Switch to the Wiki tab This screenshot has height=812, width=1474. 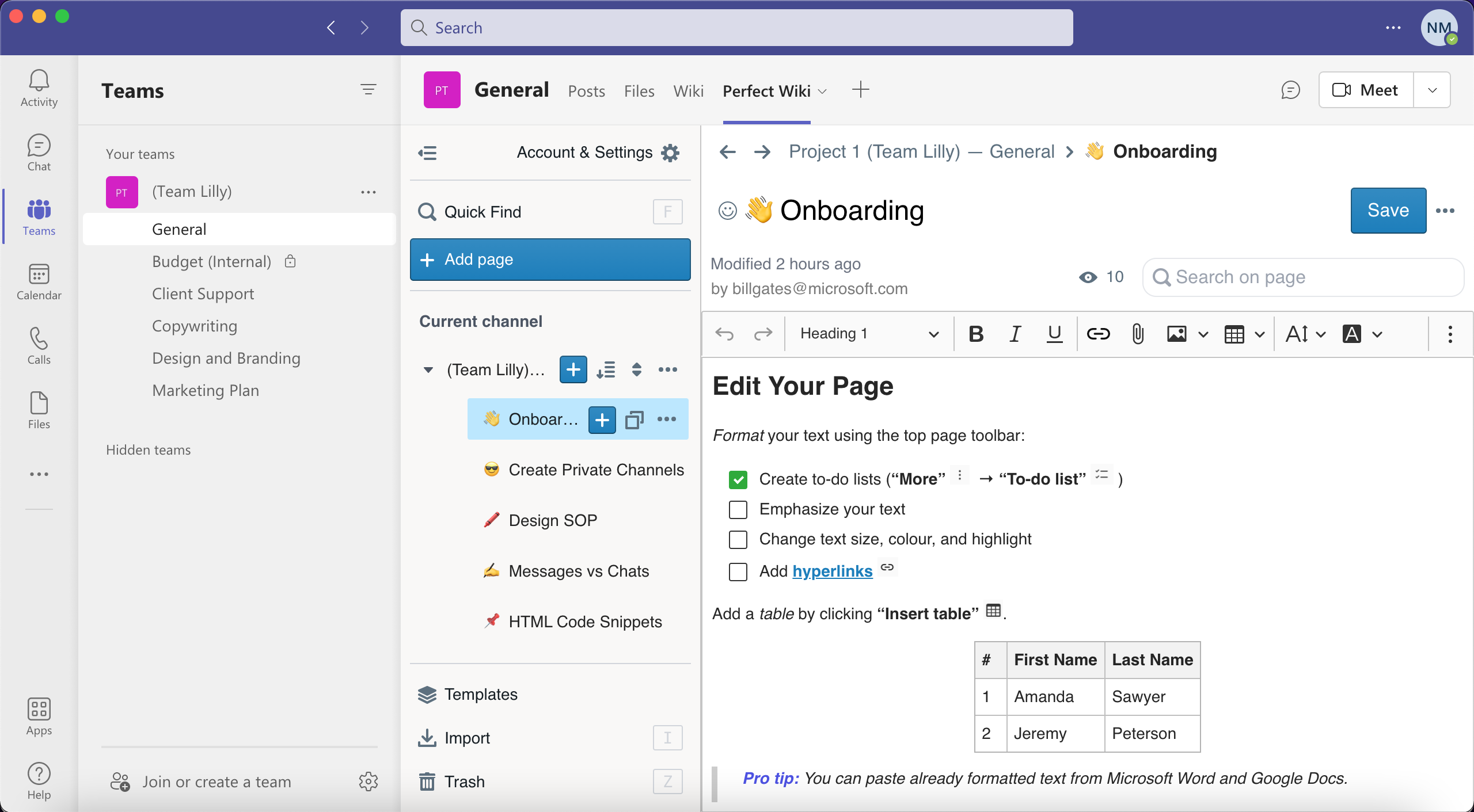[689, 91]
